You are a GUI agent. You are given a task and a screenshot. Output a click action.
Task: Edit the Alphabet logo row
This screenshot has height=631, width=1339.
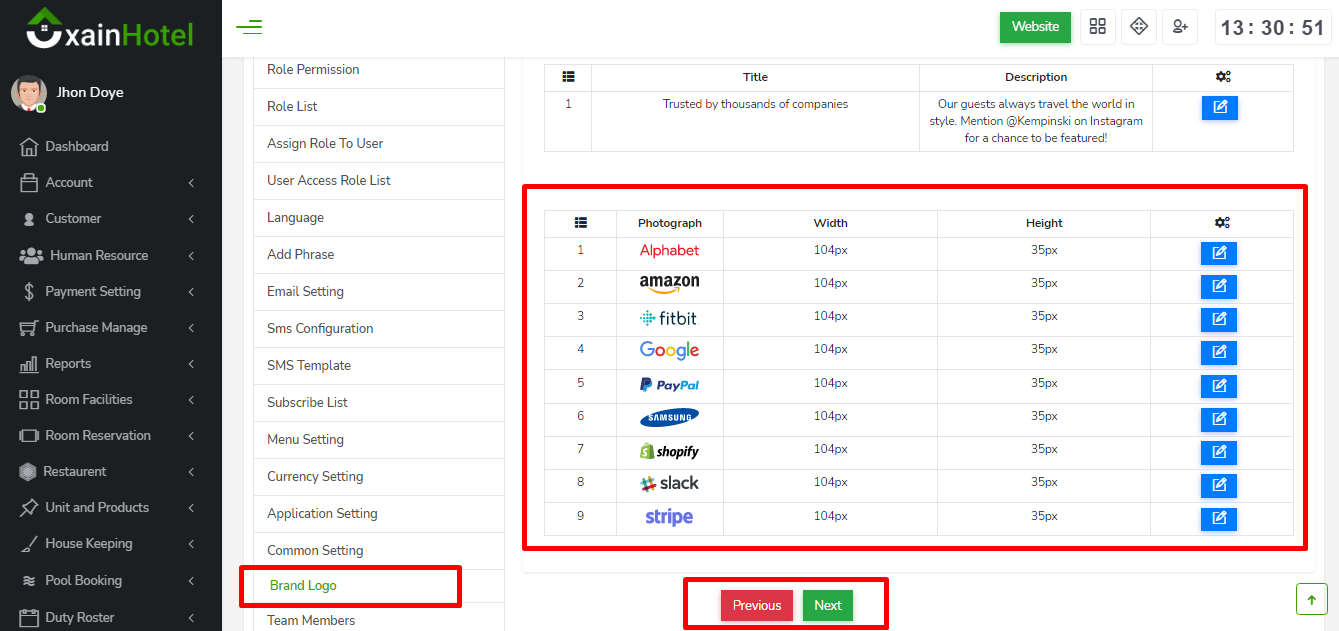(1218, 254)
